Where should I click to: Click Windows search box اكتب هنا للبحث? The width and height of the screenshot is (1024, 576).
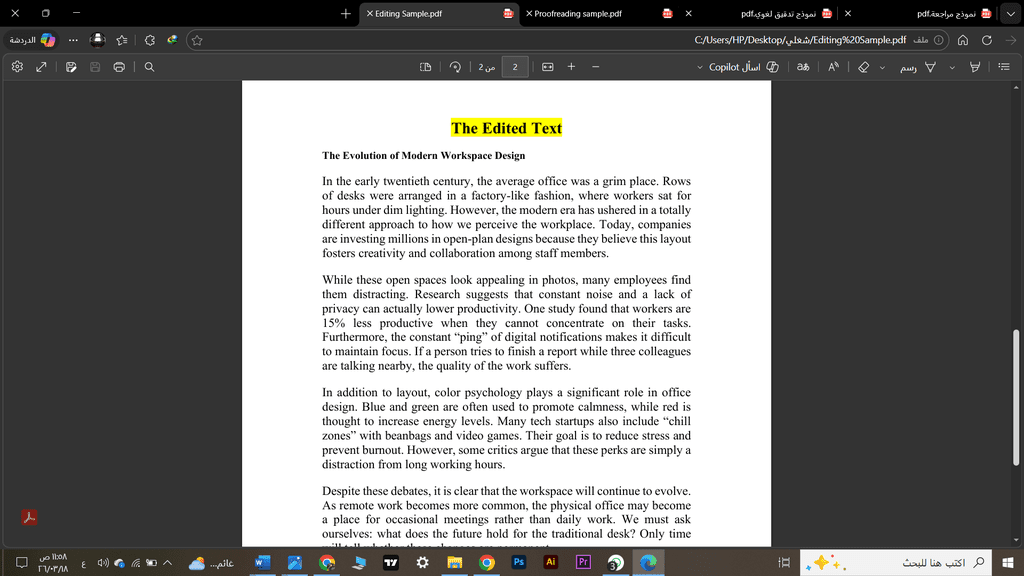pyautogui.click(x=895, y=562)
